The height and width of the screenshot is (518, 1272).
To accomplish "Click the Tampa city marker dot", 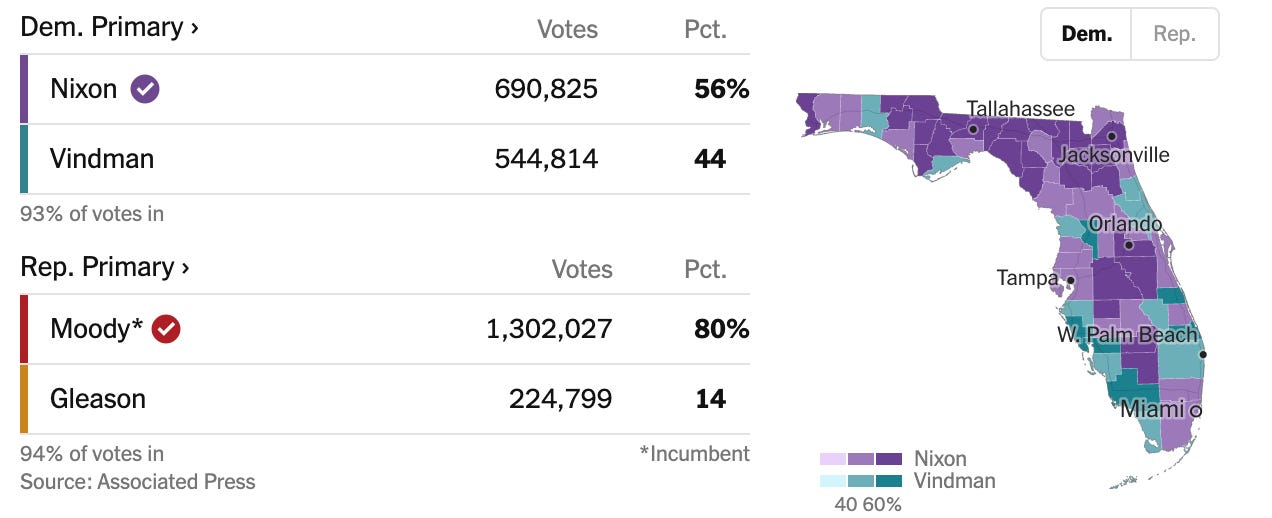I will coord(1070,281).
